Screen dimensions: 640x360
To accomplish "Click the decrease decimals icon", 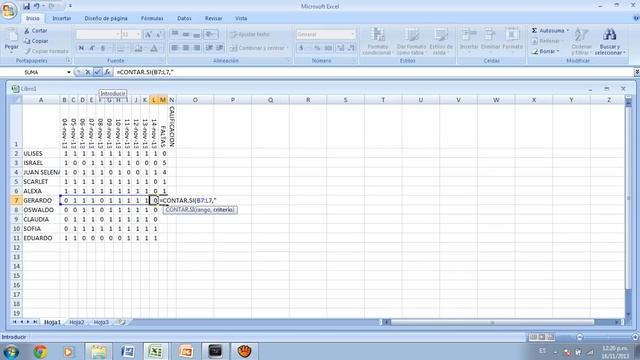I will pyautogui.click(x=351, y=48).
